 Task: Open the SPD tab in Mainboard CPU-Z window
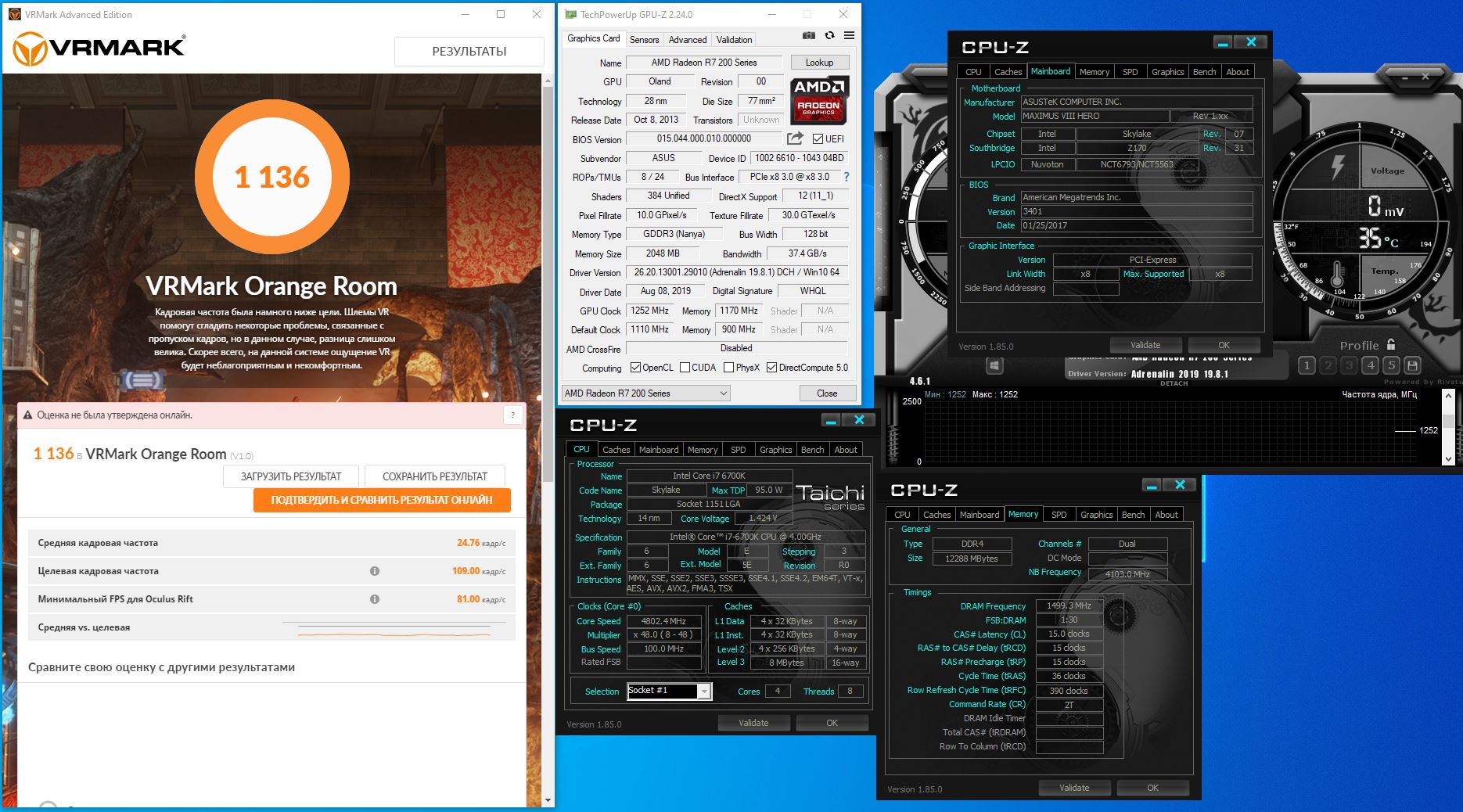pyautogui.click(x=1130, y=72)
